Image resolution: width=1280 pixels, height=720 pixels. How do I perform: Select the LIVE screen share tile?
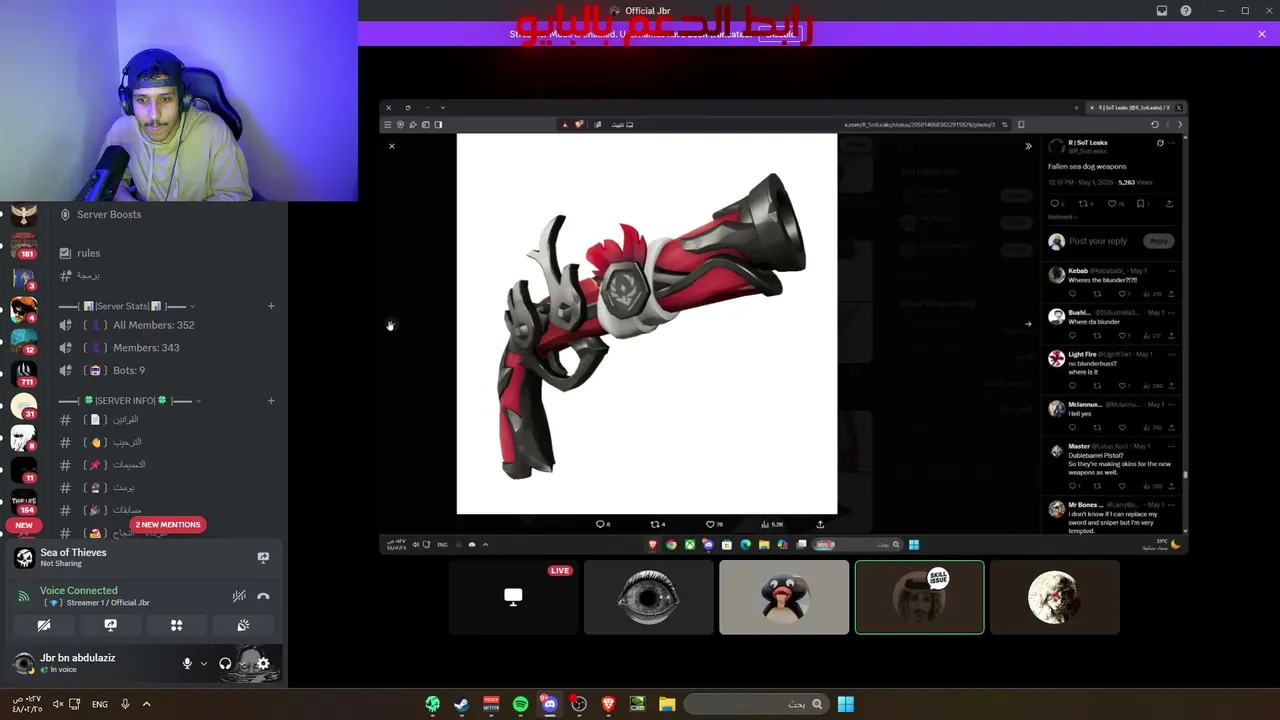pos(513,597)
